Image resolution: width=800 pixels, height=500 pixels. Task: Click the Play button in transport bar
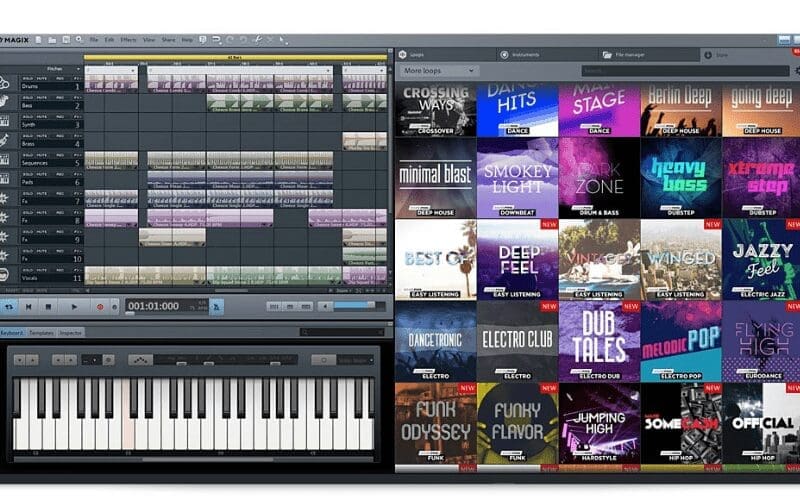(74, 306)
